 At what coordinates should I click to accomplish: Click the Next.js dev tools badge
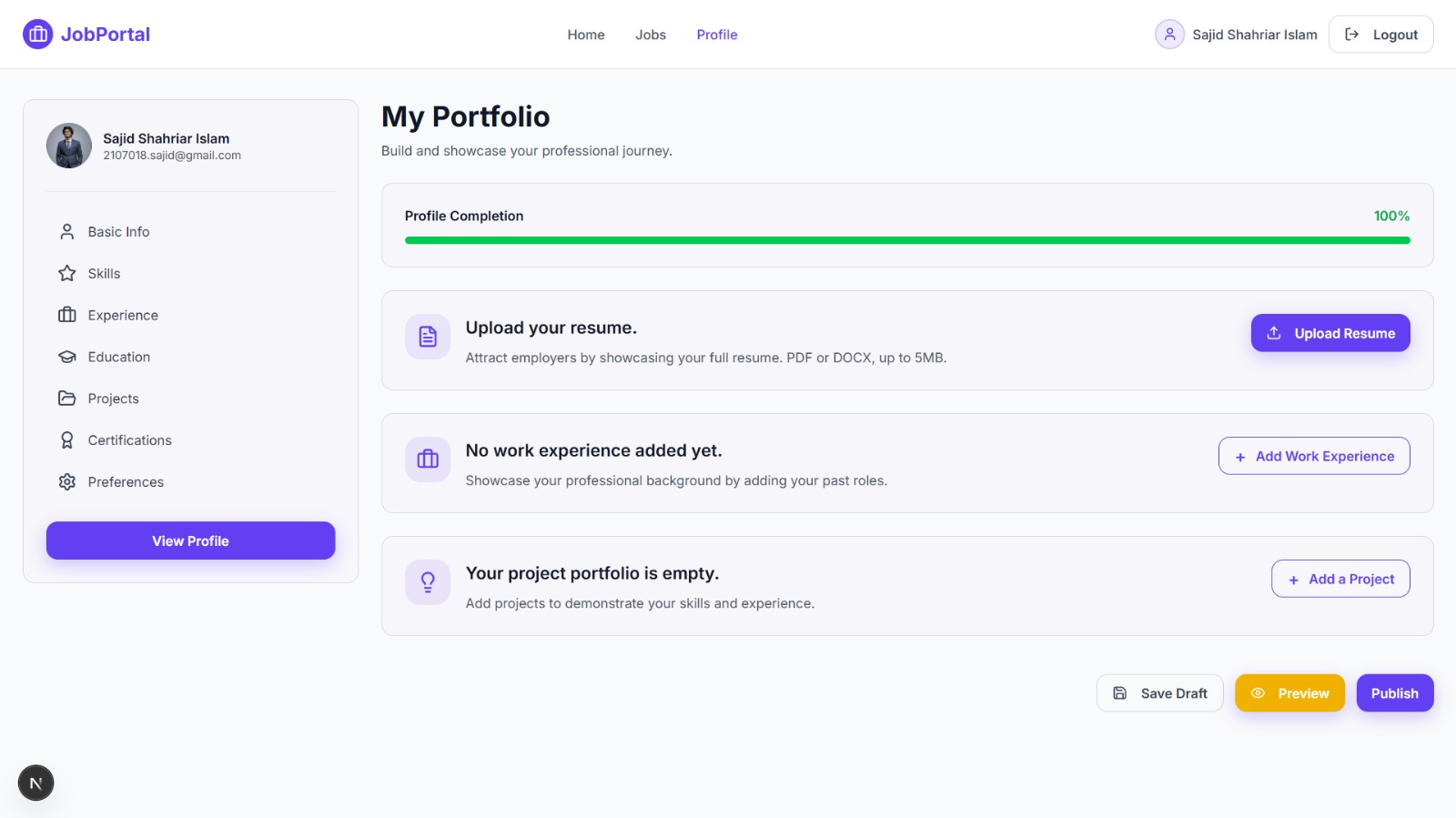[36, 783]
